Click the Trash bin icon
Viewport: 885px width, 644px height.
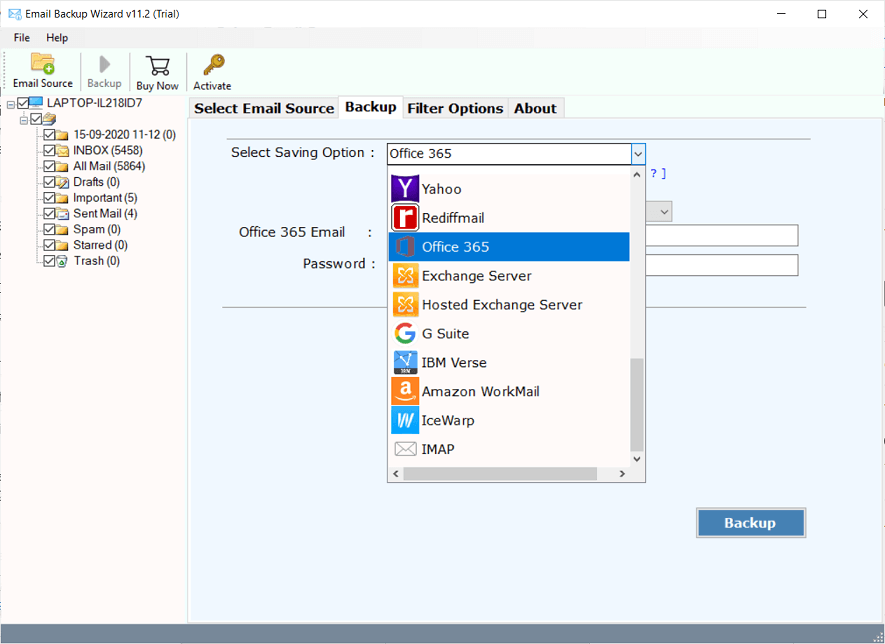coord(62,261)
